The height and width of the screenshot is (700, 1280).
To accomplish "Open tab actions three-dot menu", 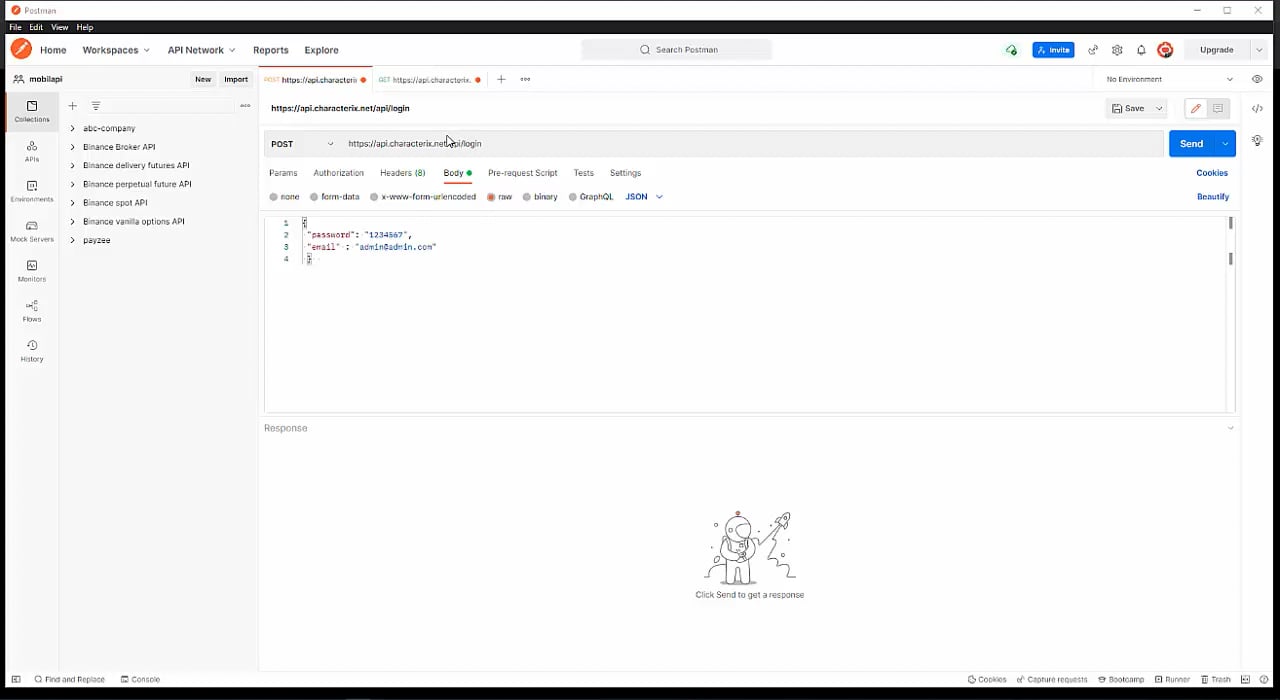I will [x=525, y=79].
